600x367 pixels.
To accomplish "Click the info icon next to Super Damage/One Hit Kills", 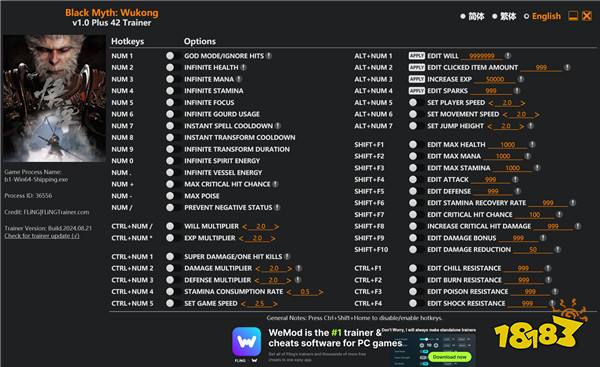I will 287,256.
